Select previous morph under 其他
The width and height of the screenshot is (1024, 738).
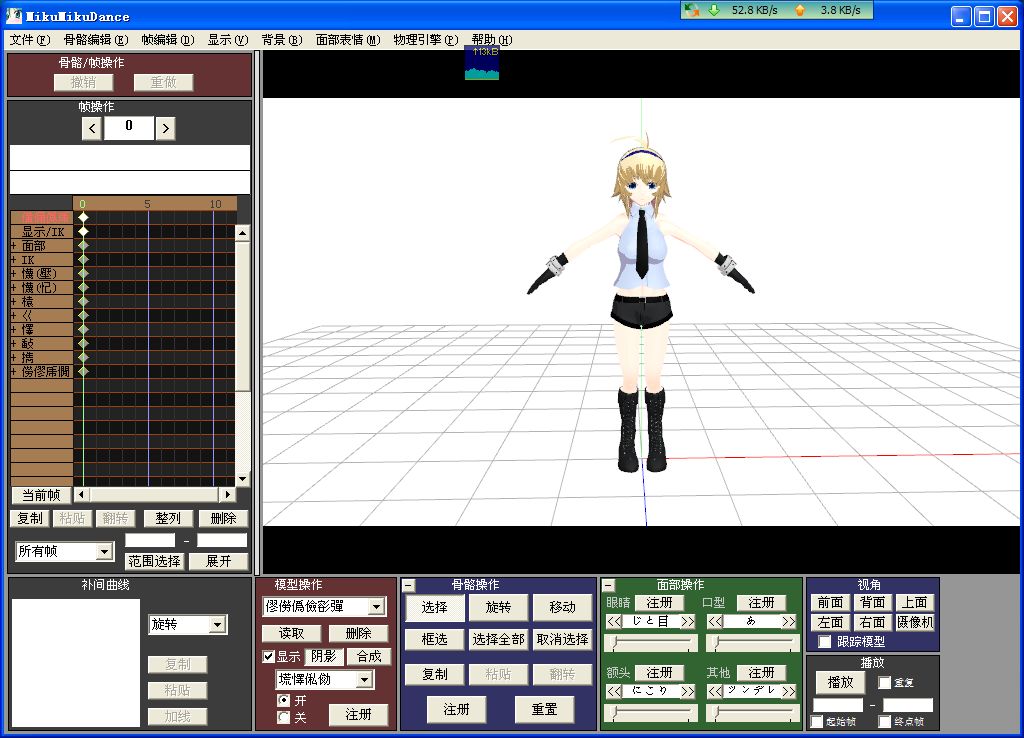click(715, 691)
